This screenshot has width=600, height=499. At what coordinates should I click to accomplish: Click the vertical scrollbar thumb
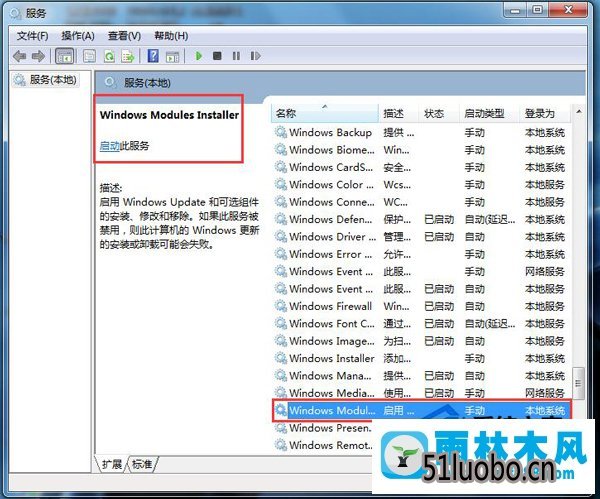pos(578,383)
